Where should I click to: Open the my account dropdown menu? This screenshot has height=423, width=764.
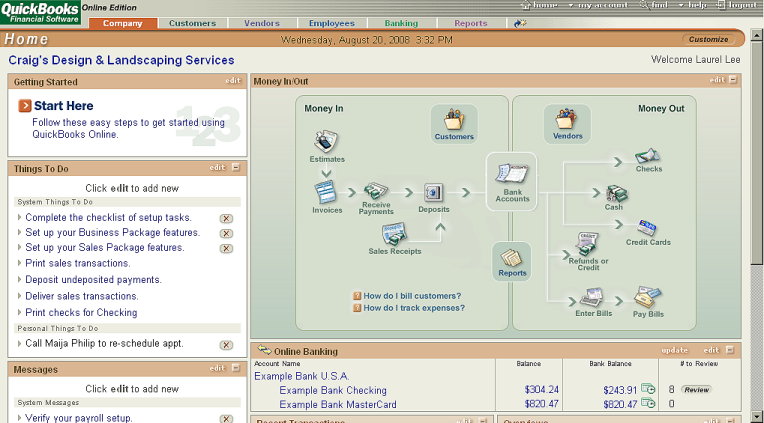click(598, 5)
